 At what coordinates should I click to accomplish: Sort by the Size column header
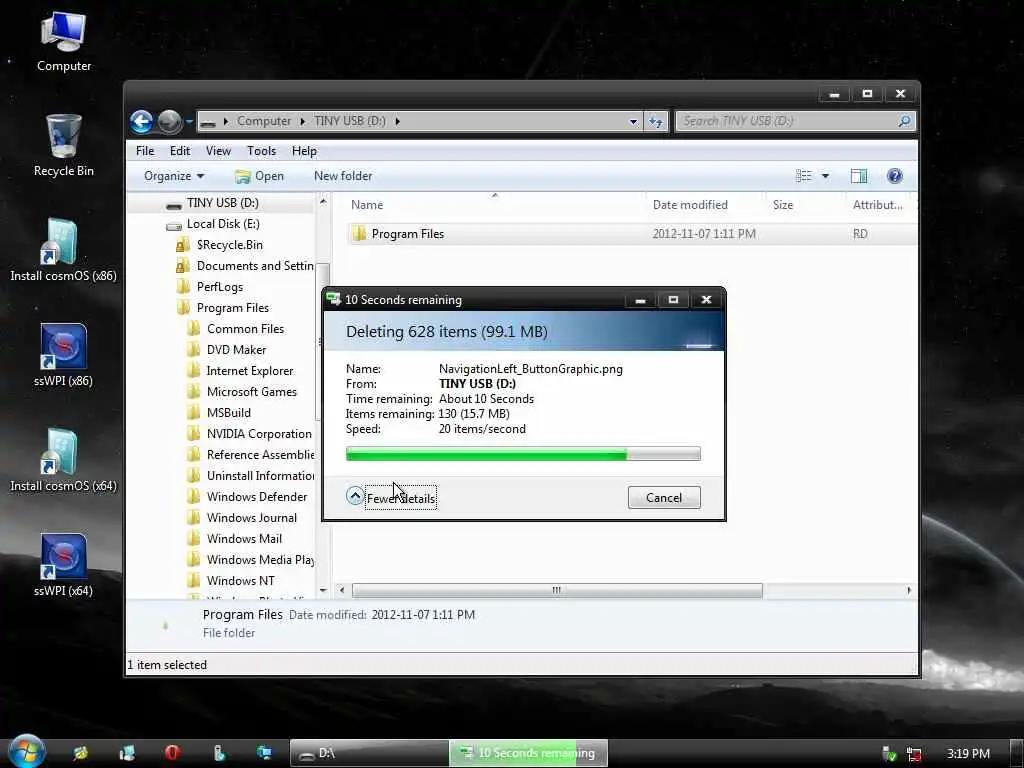click(x=783, y=205)
